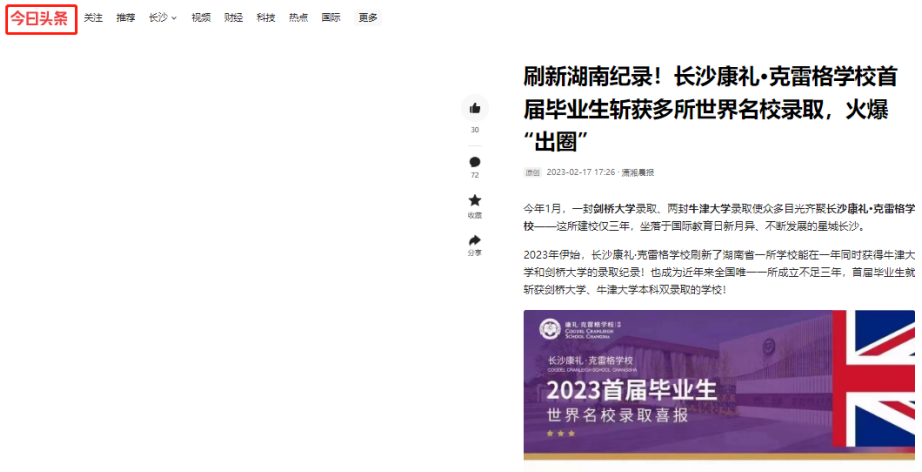Click the comment count 72
This screenshot has width=922, height=472.
point(475,175)
